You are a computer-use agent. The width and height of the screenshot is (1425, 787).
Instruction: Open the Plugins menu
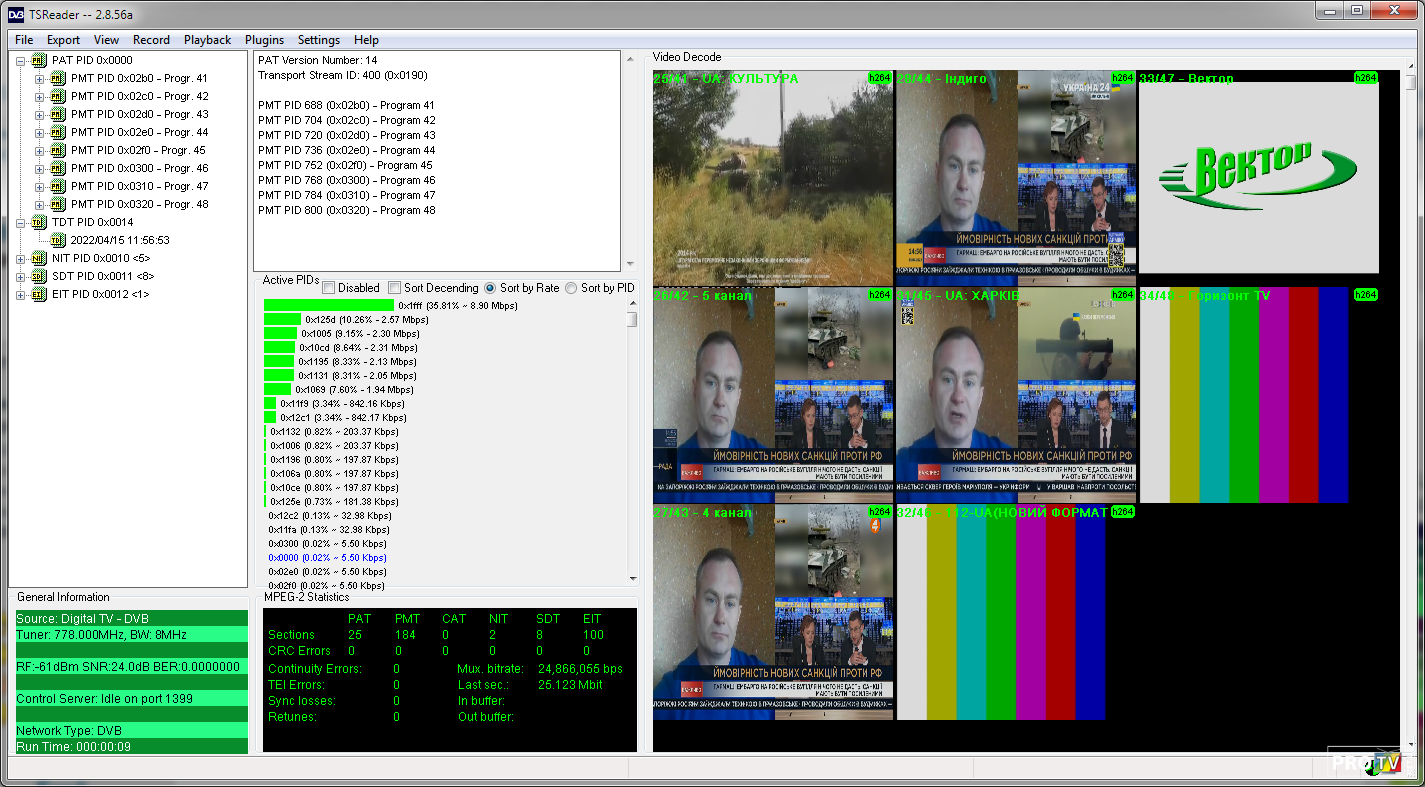[x=264, y=40]
